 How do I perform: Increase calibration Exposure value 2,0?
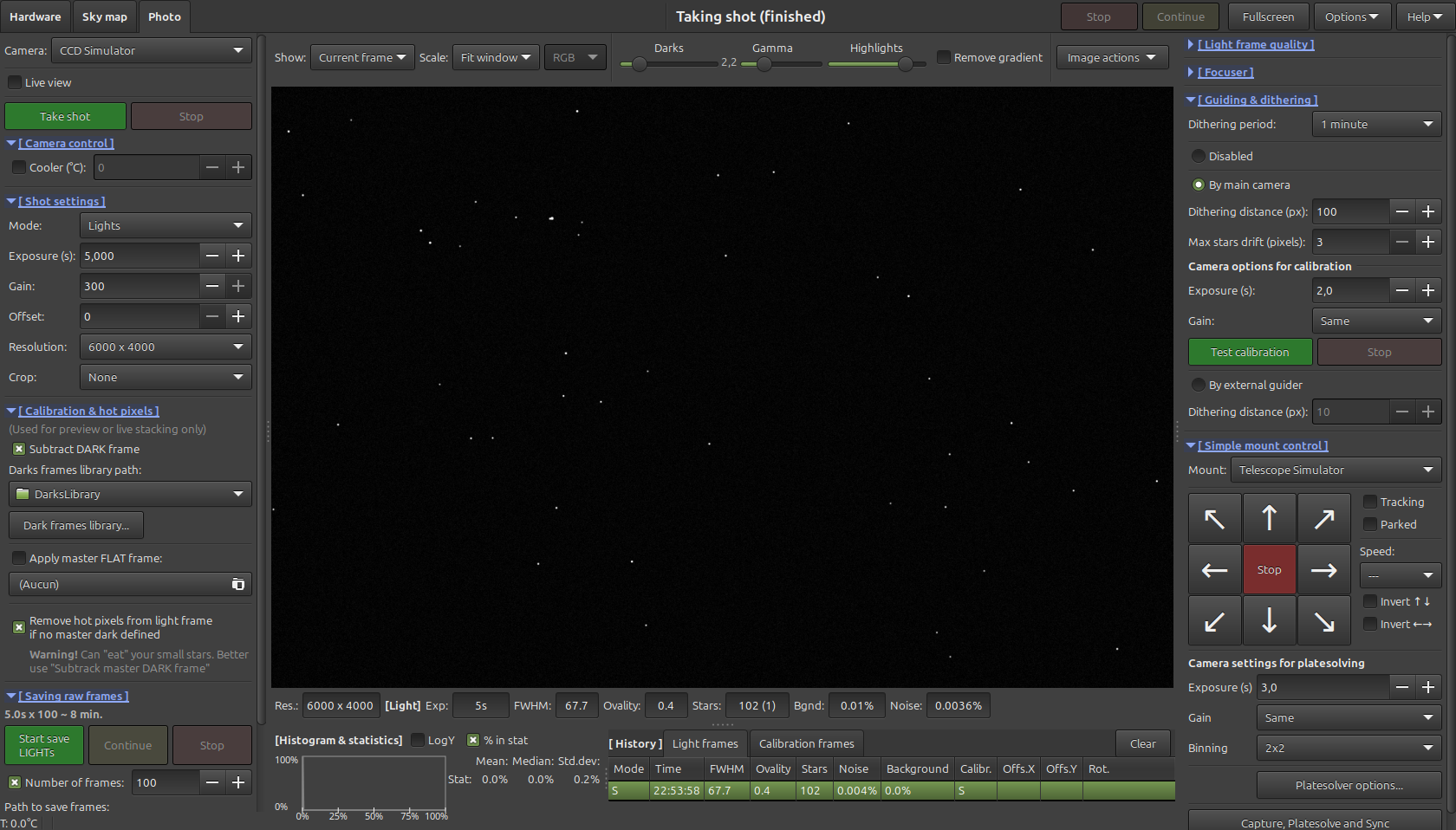1428,290
